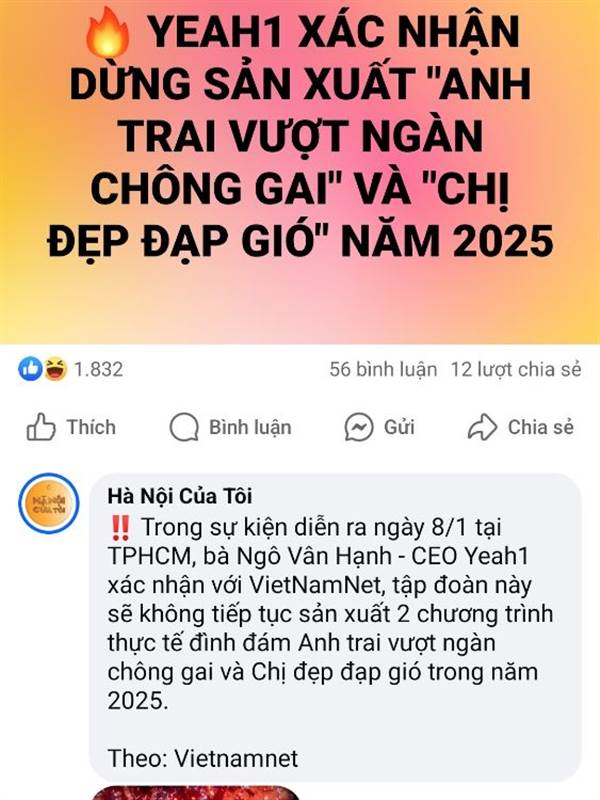This screenshot has height=800, width=600.
Task: Tap the red double exclamation emoji
Action: click(x=120, y=528)
